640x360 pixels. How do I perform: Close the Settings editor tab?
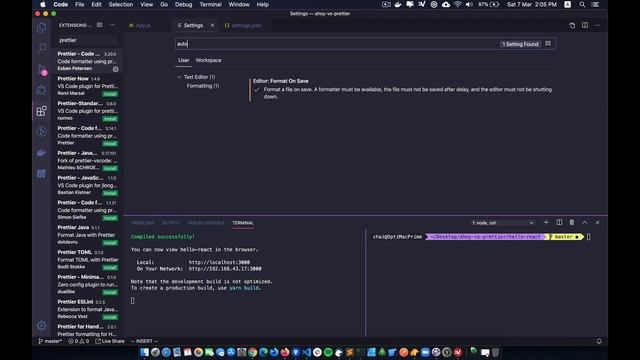tap(212, 25)
